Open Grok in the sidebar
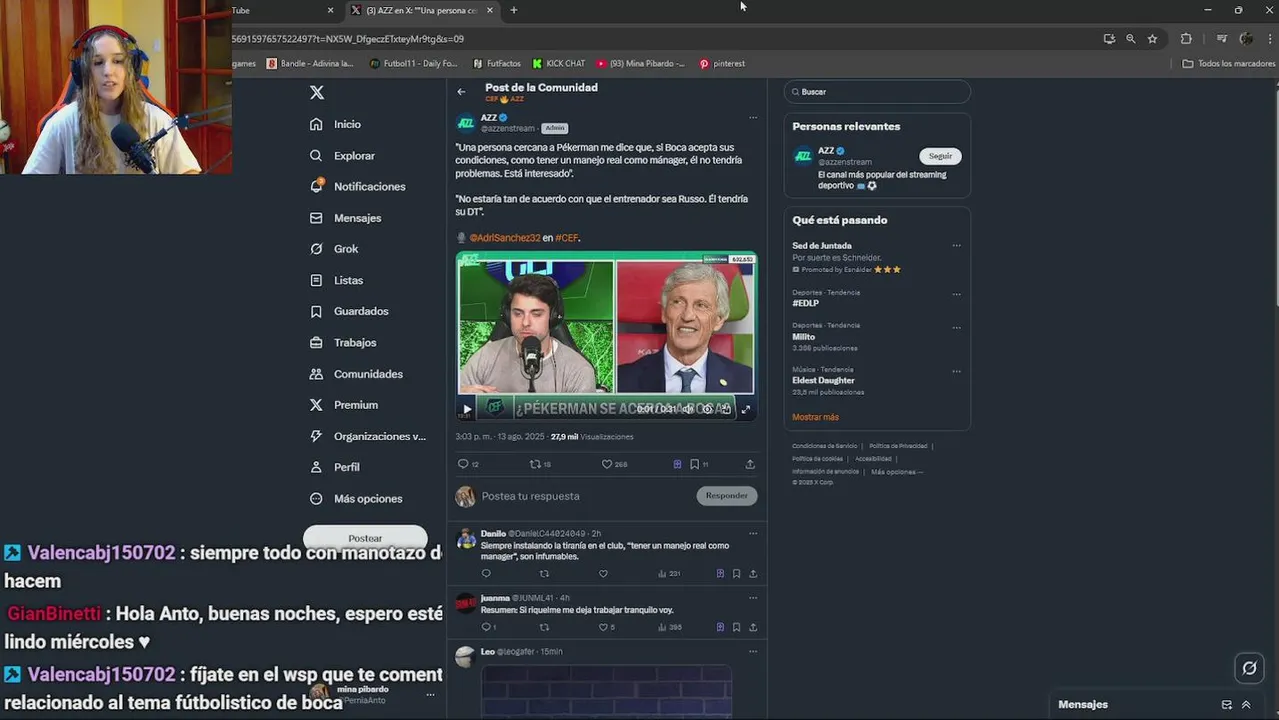The height and width of the screenshot is (720, 1279). click(x=334, y=249)
